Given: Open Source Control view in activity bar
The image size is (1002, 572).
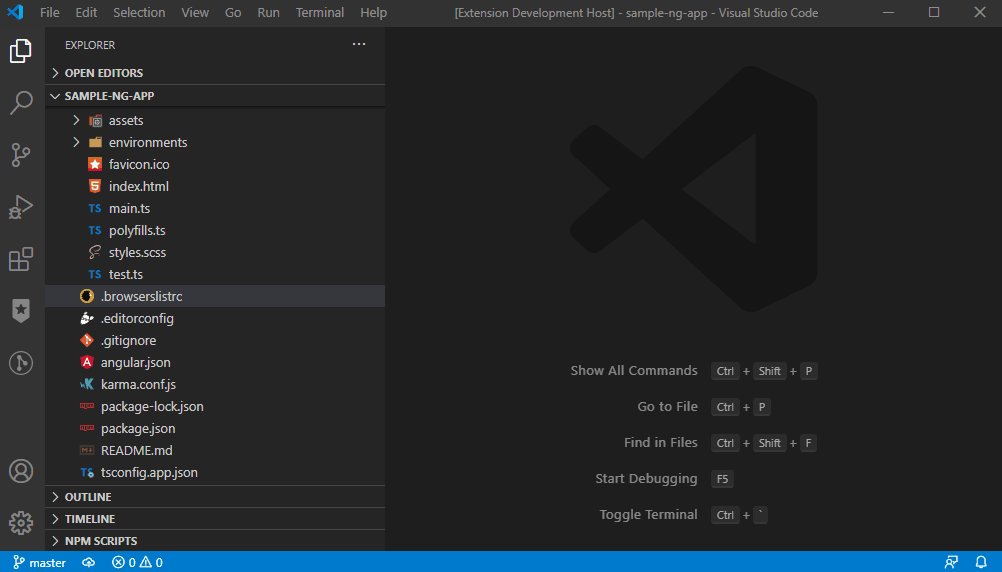Looking at the screenshot, I should [x=20, y=155].
